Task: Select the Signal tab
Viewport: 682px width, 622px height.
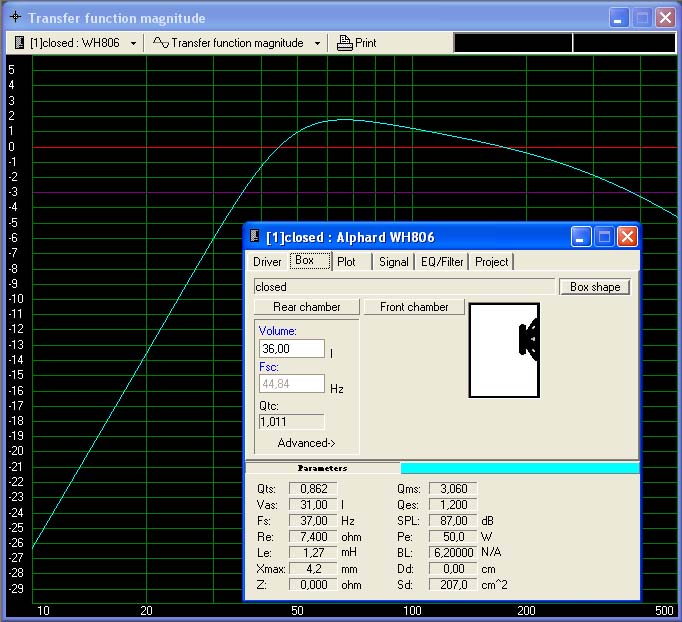Action: click(x=393, y=262)
